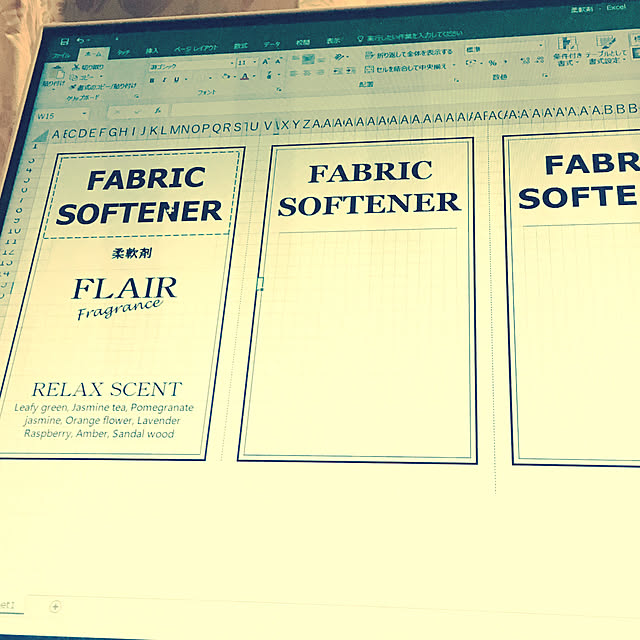Switch to the Insert (挿入) tab
Viewport: 640px width, 640px height.
pyautogui.click(x=152, y=51)
